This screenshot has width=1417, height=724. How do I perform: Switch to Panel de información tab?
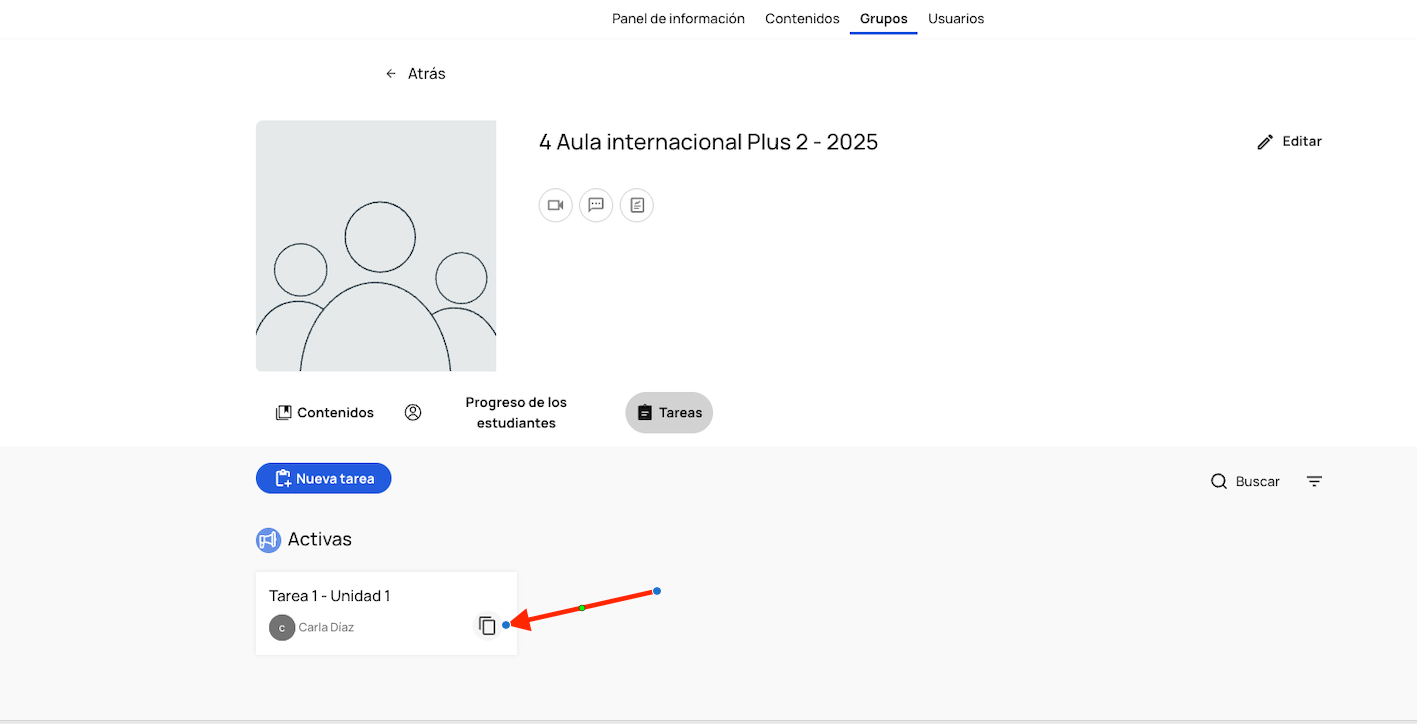tap(678, 19)
